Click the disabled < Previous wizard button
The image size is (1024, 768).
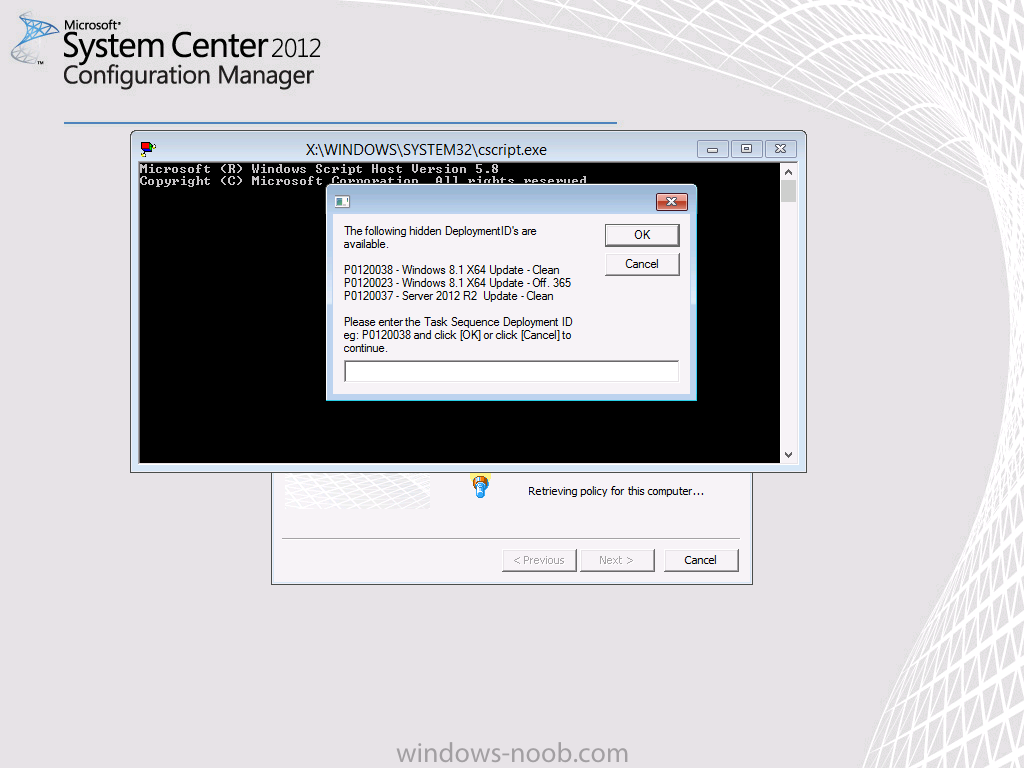tap(539, 560)
